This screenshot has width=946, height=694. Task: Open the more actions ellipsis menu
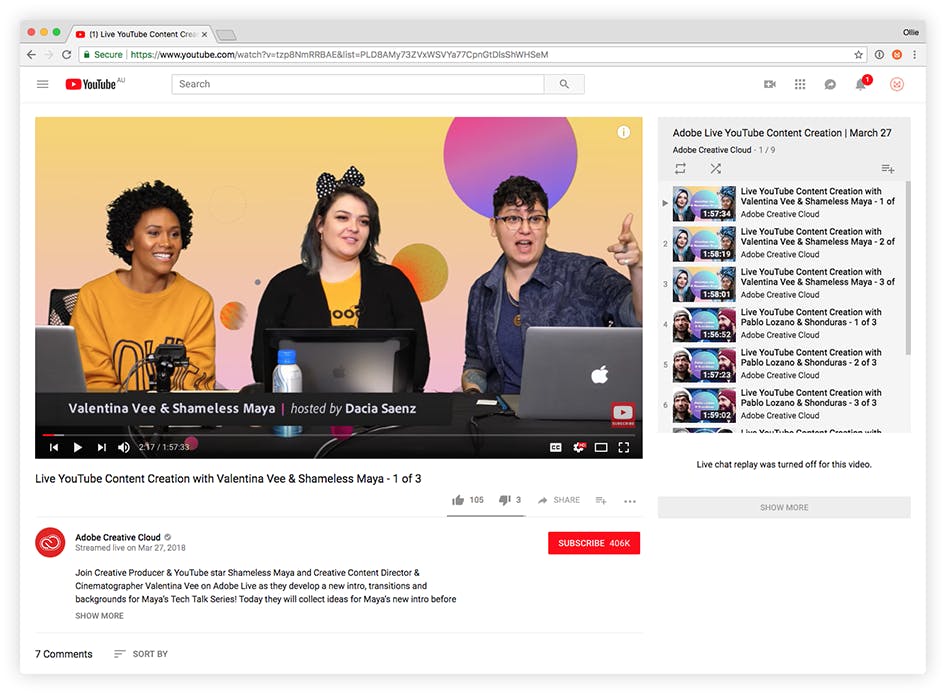click(x=630, y=501)
